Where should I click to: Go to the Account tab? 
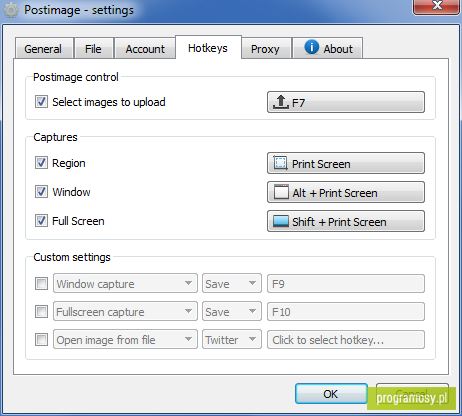click(x=145, y=49)
